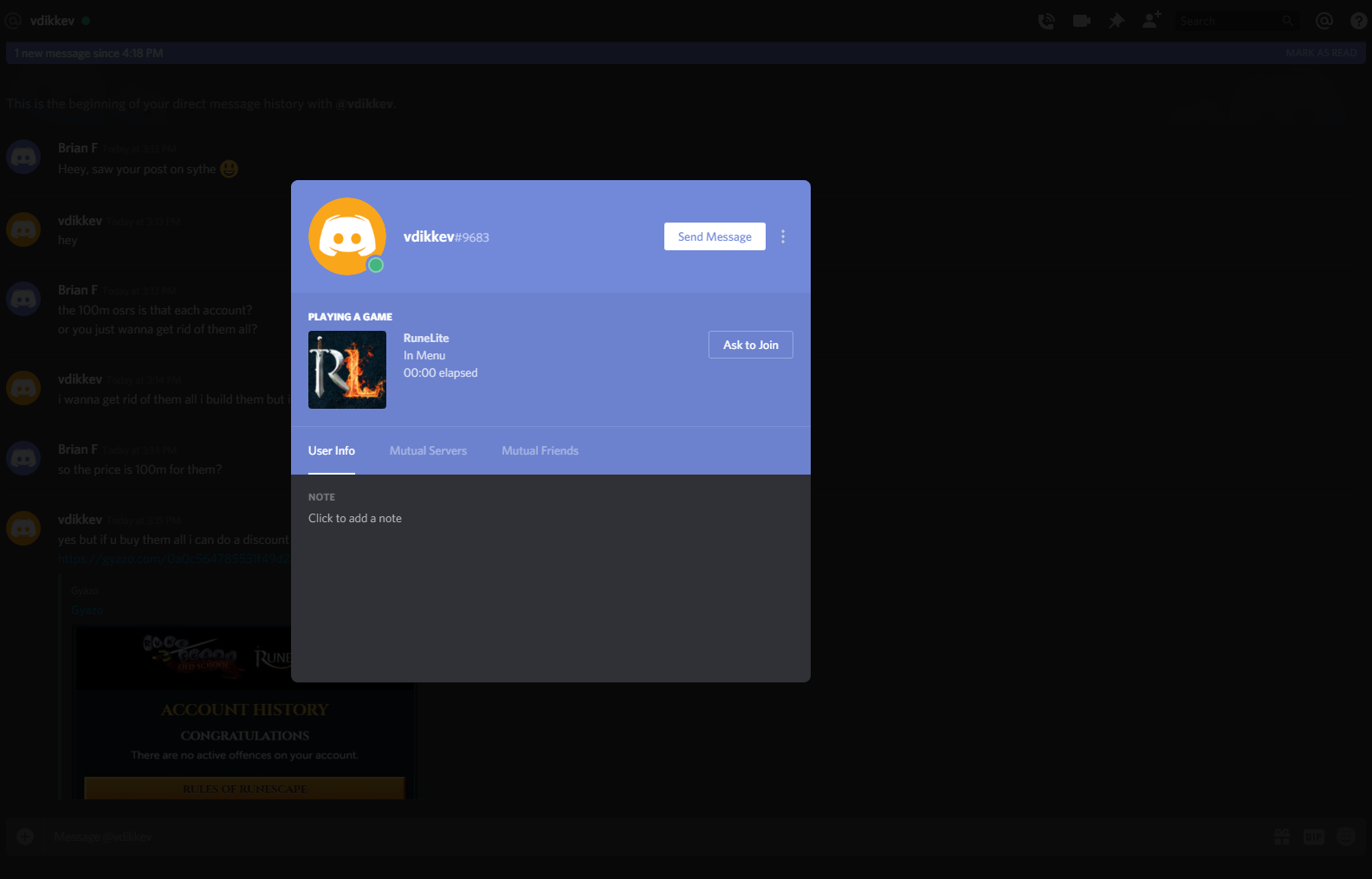Start a voice call with vdikkev
1372x879 pixels.
[1046, 21]
